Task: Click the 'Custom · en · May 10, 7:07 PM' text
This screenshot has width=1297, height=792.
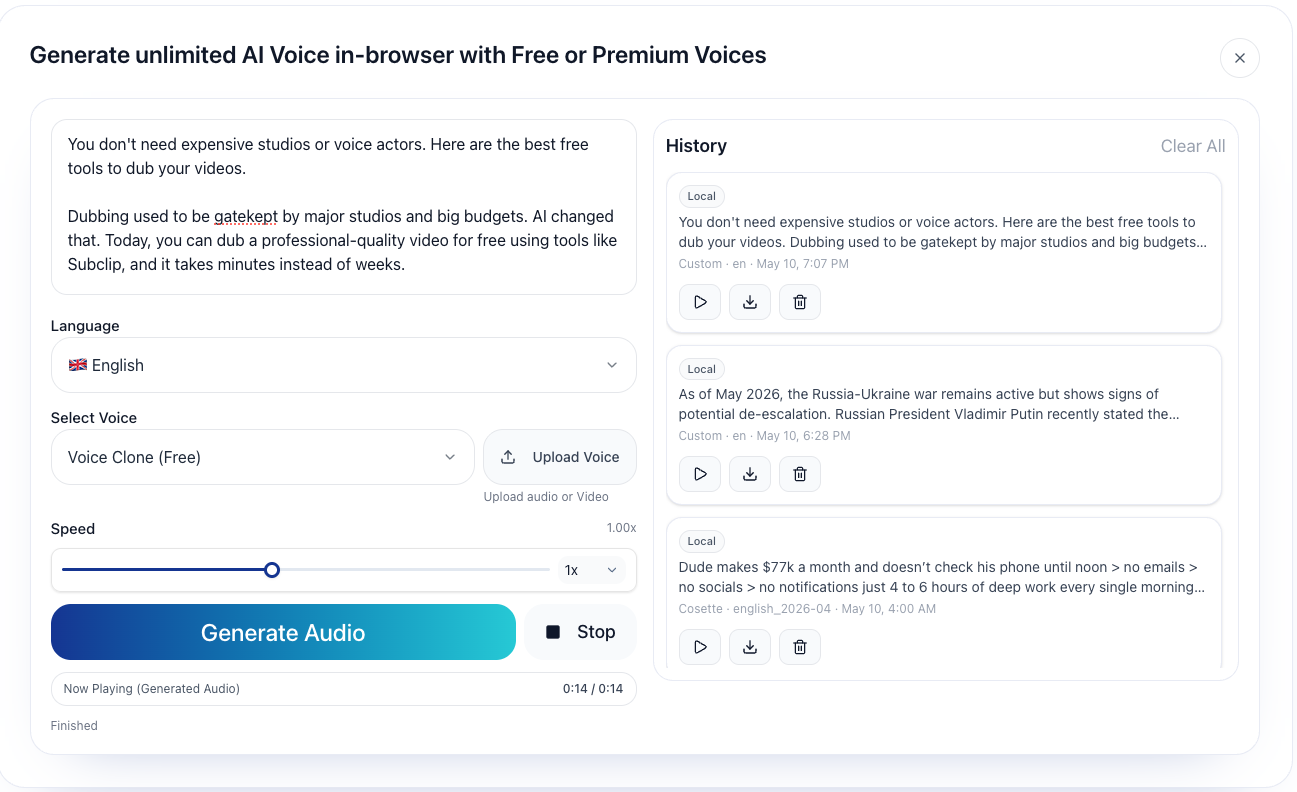Action: [x=764, y=264]
